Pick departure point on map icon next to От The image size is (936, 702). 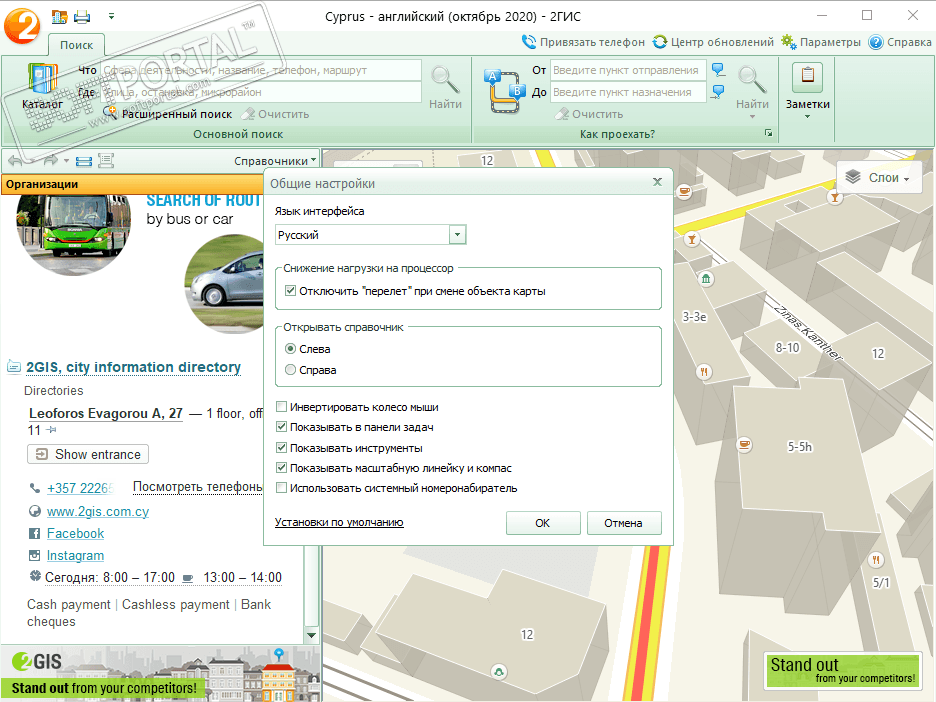coord(719,70)
